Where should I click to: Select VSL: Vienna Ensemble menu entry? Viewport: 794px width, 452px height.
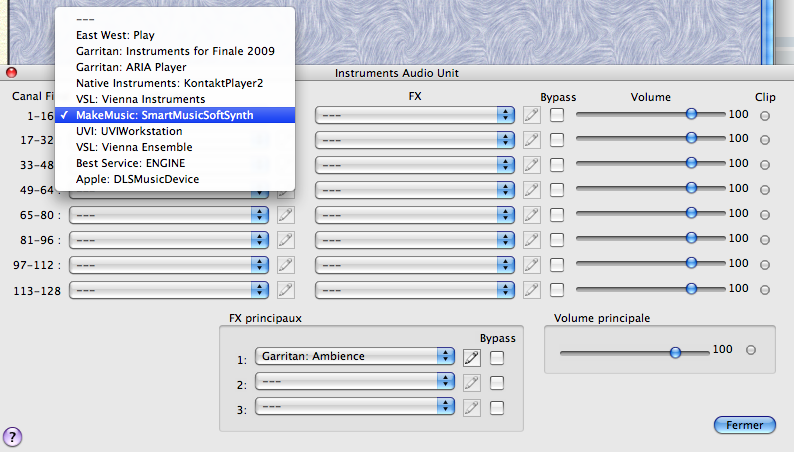(x=134, y=147)
